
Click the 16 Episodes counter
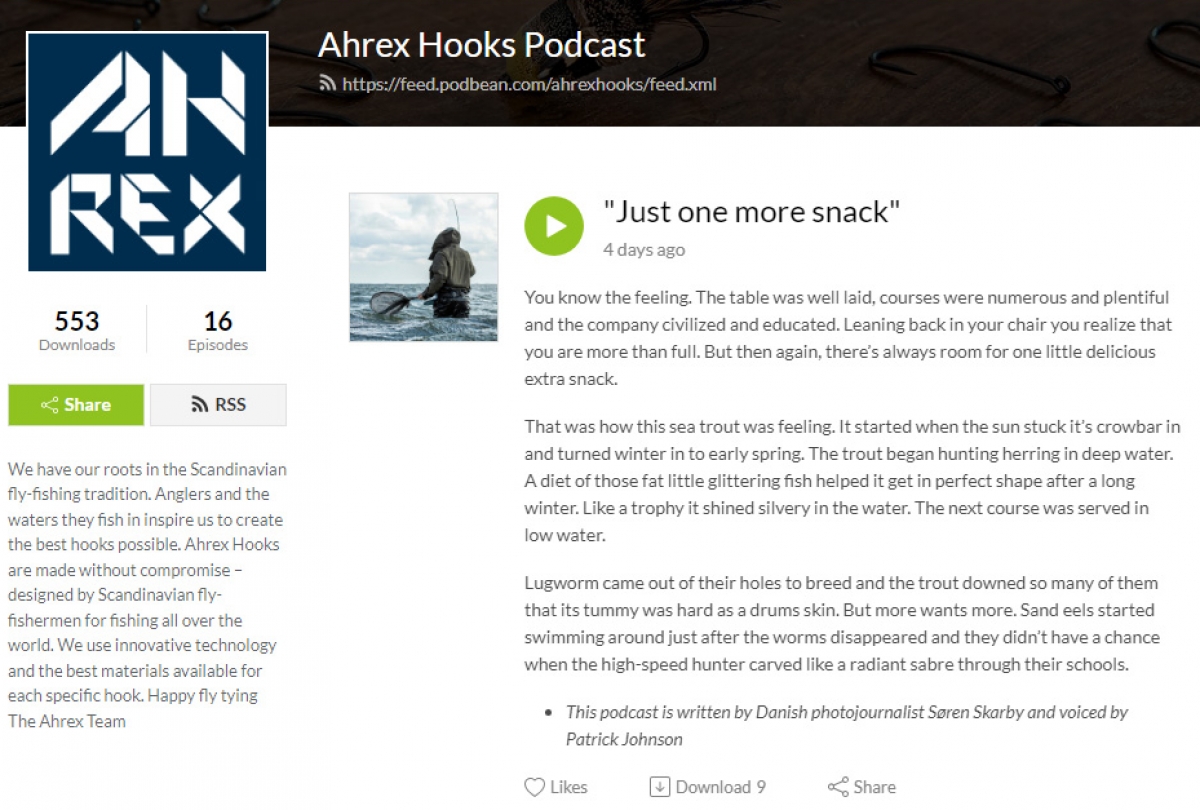coord(218,331)
